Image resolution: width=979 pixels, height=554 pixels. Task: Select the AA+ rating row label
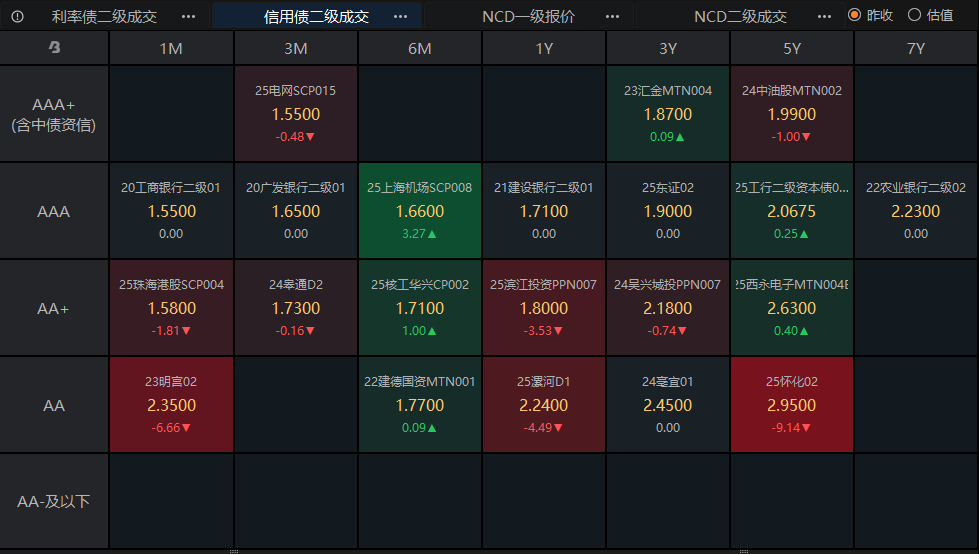(x=54, y=308)
